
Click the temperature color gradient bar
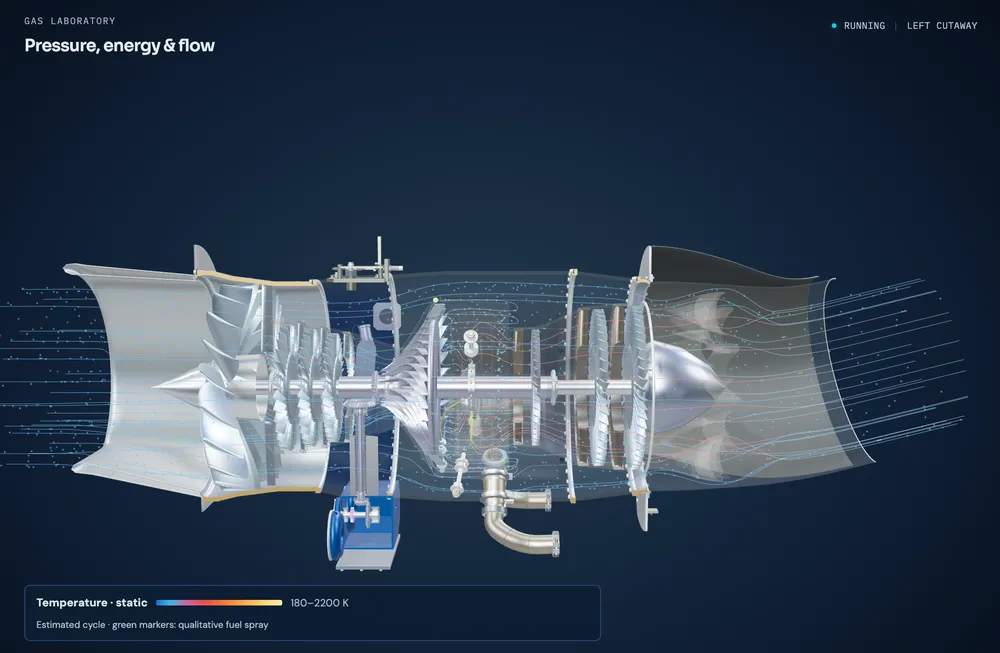click(219, 603)
